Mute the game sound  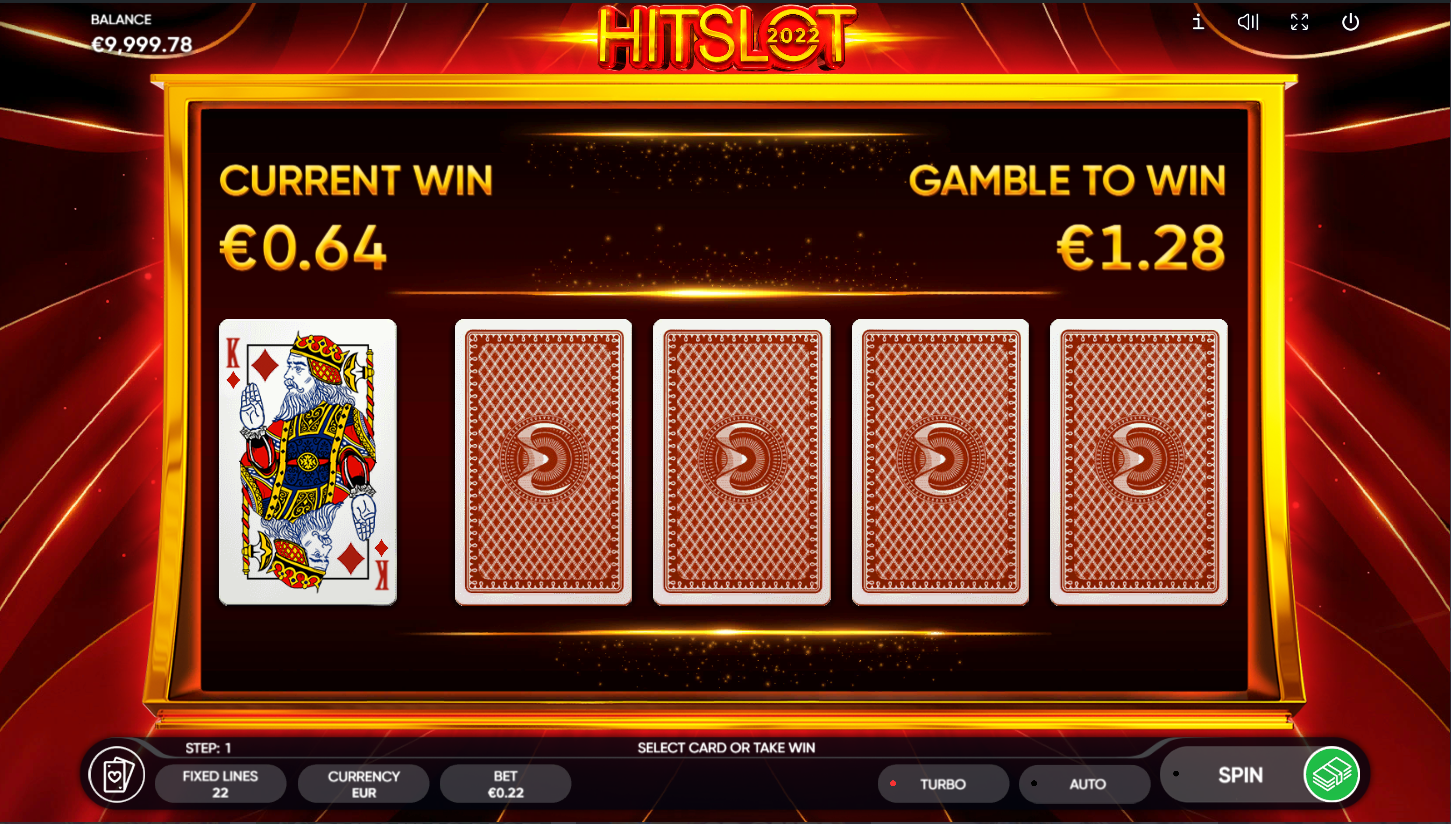pyautogui.click(x=1248, y=22)
